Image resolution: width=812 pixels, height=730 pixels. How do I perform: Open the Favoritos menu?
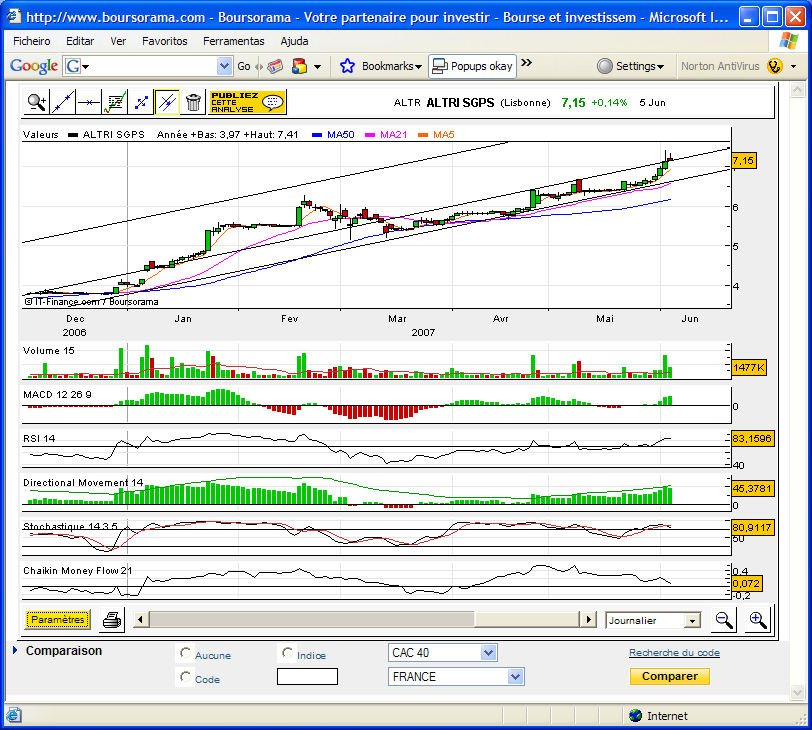point(165,41)
